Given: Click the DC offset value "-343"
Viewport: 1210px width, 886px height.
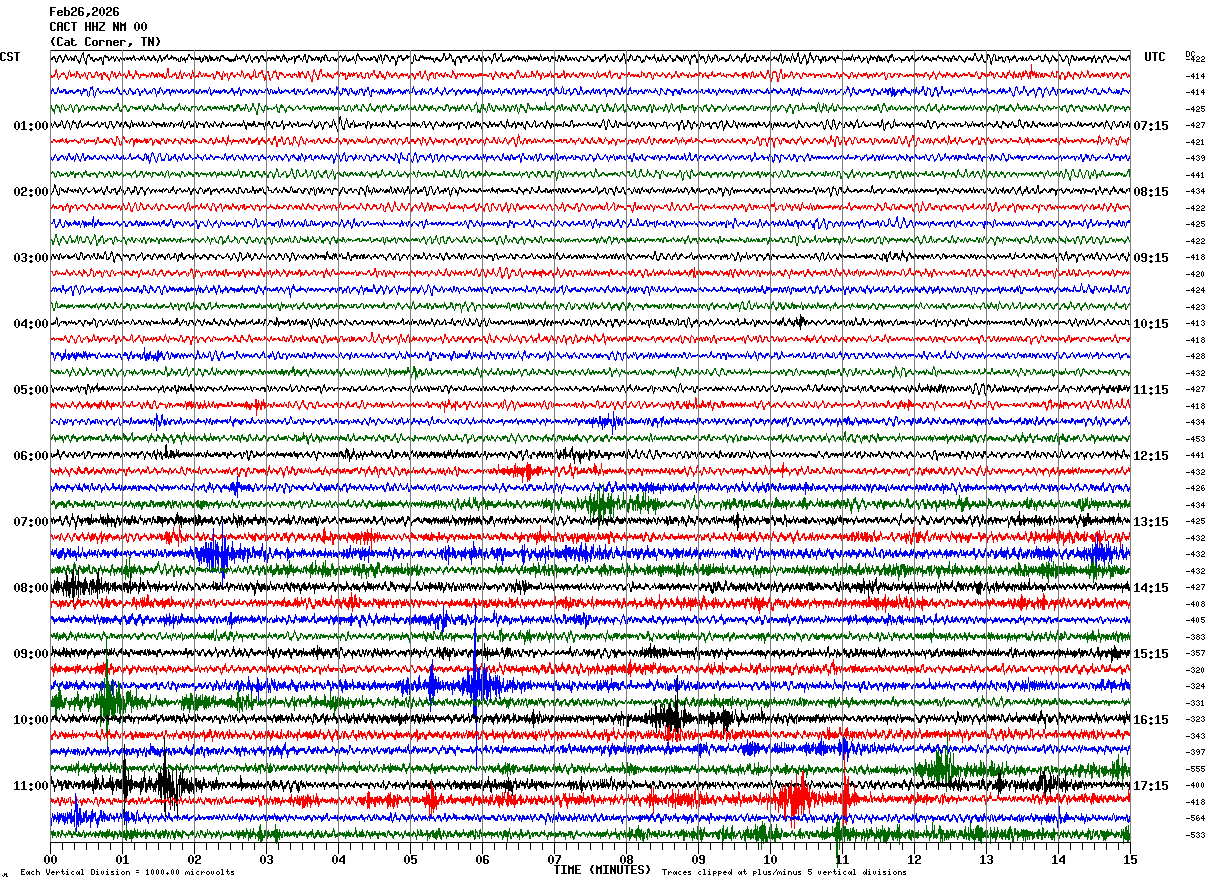Looking at the screenshot, I should pos(1195,736).
